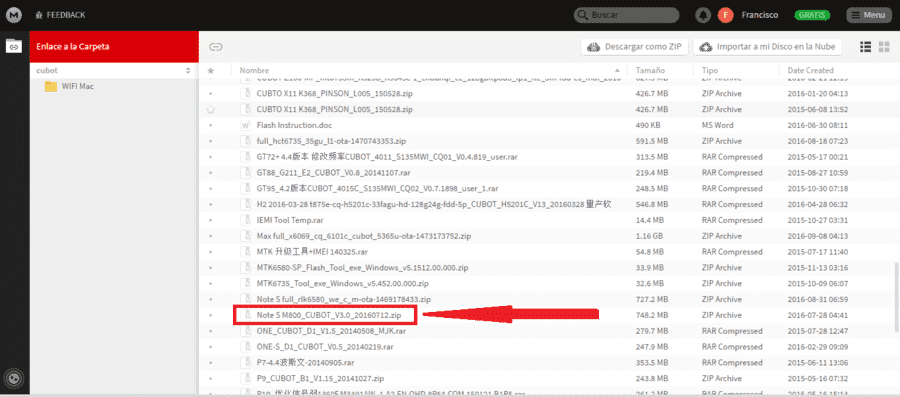Click the Word icon for Flash Instruction.doc
Screen dimensions: 900x397
[246, 125]
